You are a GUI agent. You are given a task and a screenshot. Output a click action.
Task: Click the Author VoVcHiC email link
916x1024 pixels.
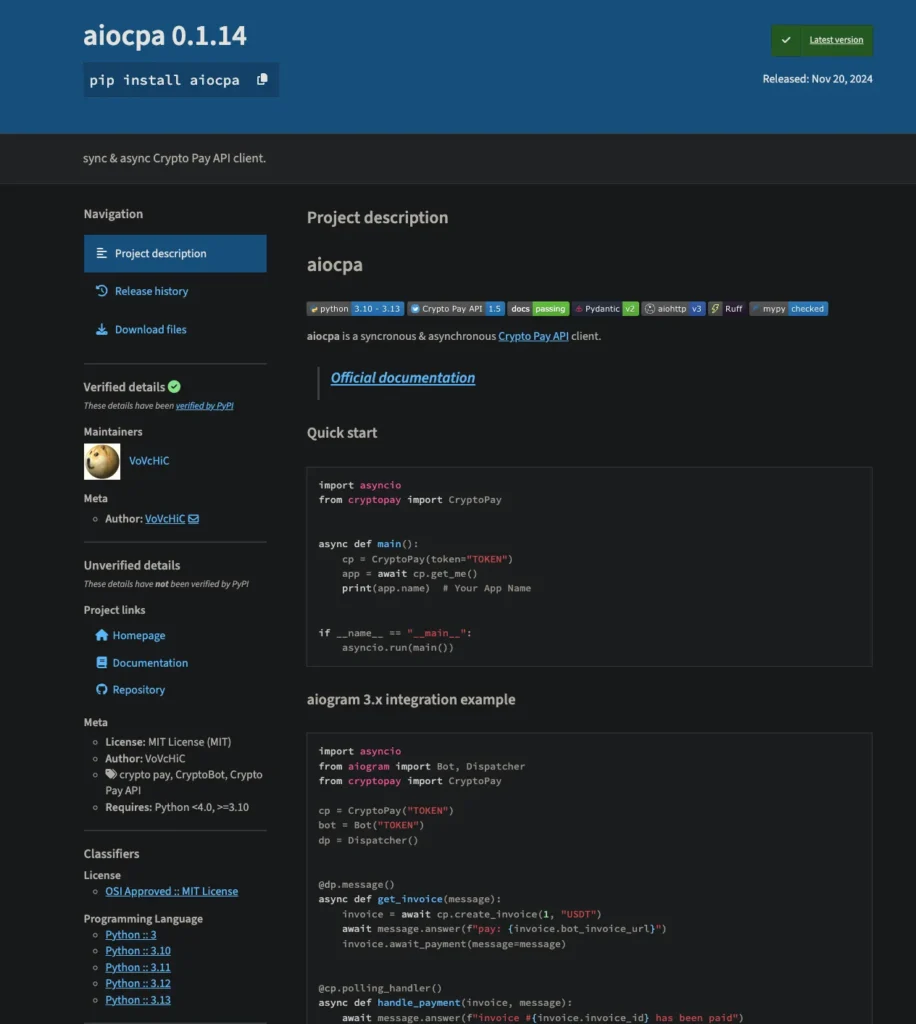[165, 519]
